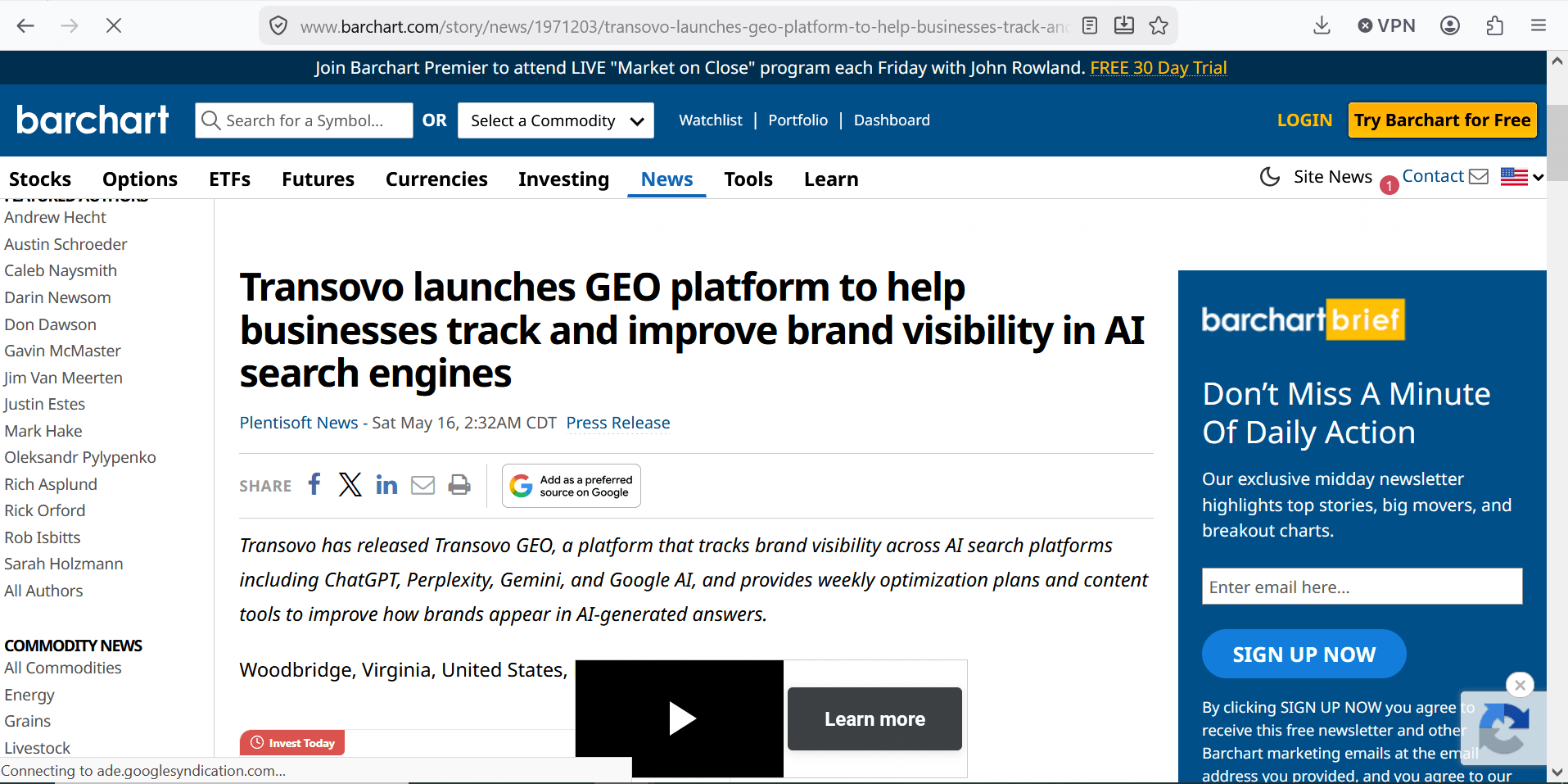Image resolution: width=1568 pixels, height=784 pixels.
Task: Open the Investing menu
Action: (564, 179)
